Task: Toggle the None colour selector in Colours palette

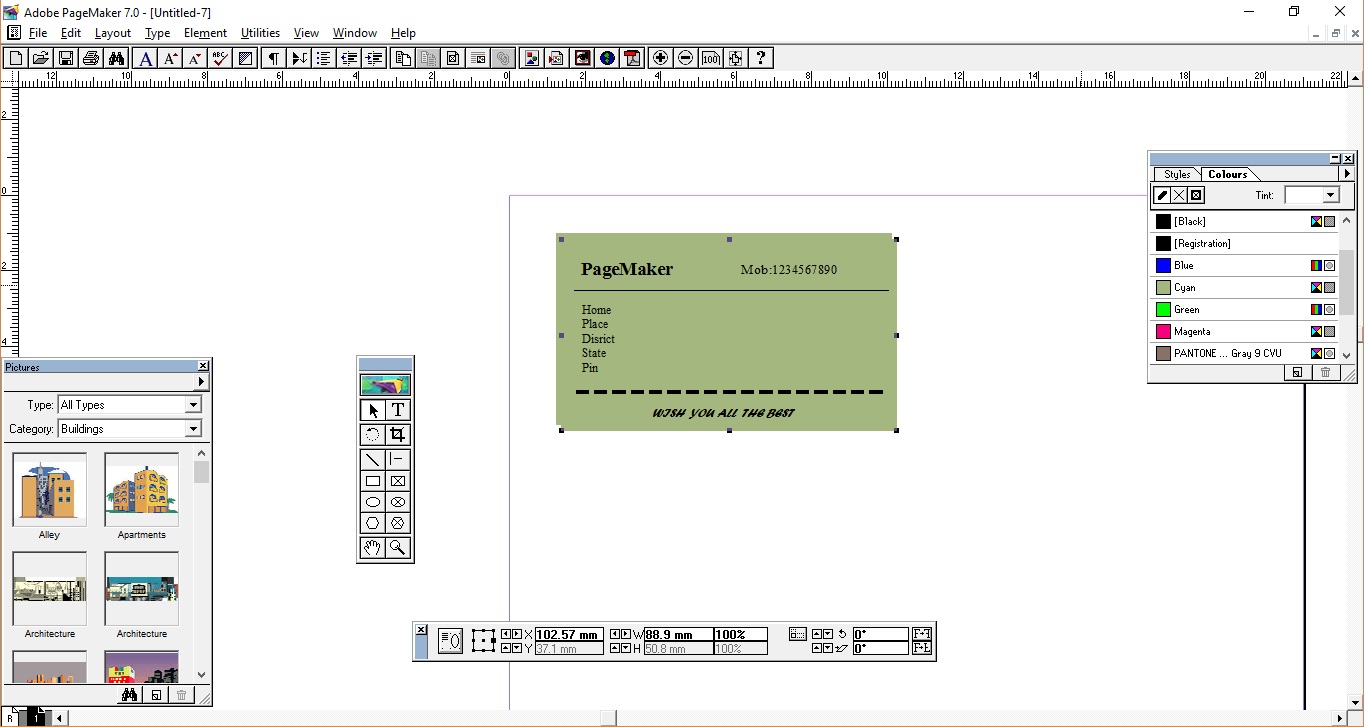Action: 1178,195
